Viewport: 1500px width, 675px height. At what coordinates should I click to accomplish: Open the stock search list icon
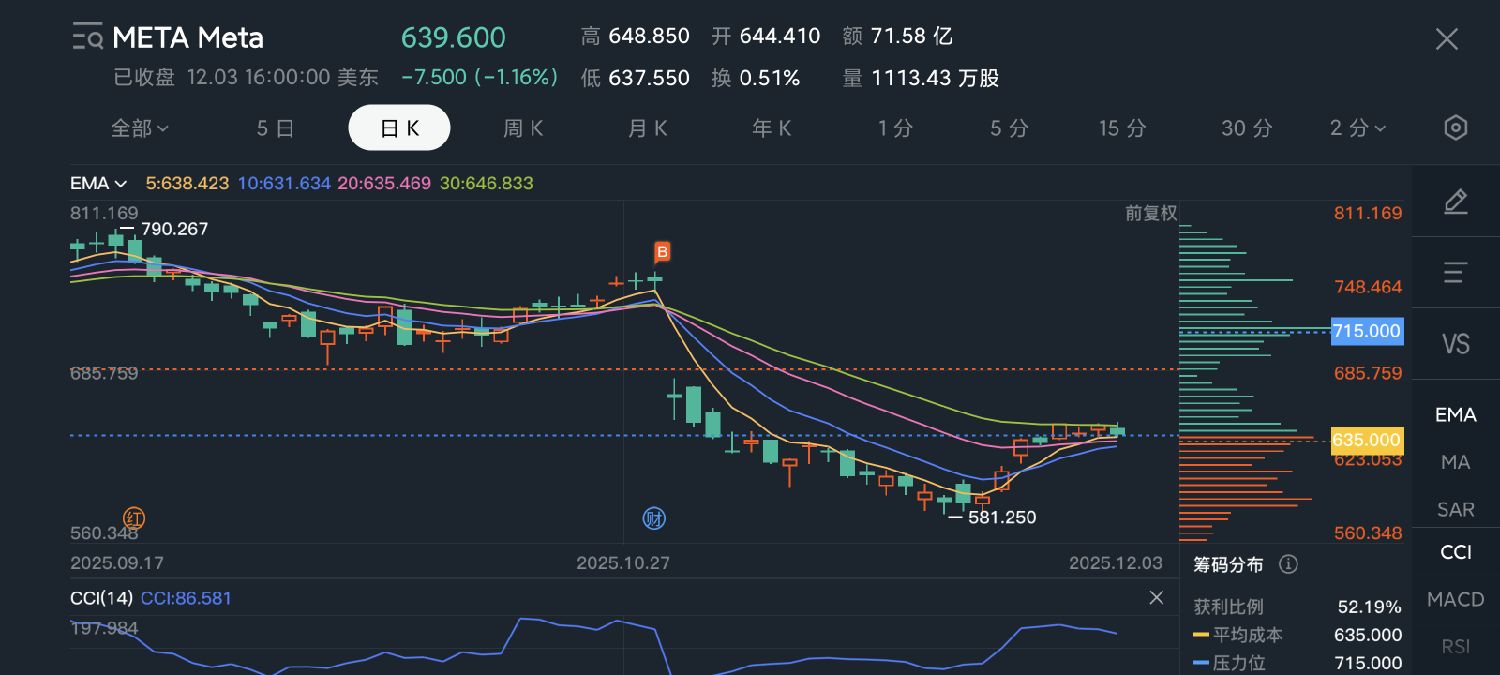click(x=87, y=38)
